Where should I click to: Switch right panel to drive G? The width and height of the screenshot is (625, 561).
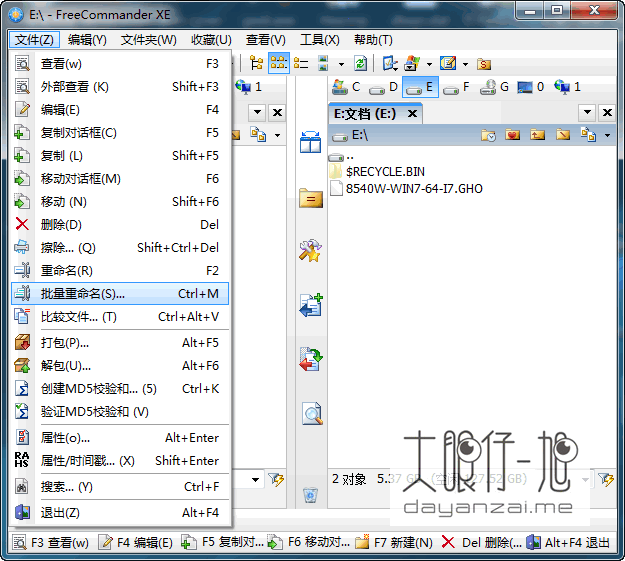click(x=494, y=87)
